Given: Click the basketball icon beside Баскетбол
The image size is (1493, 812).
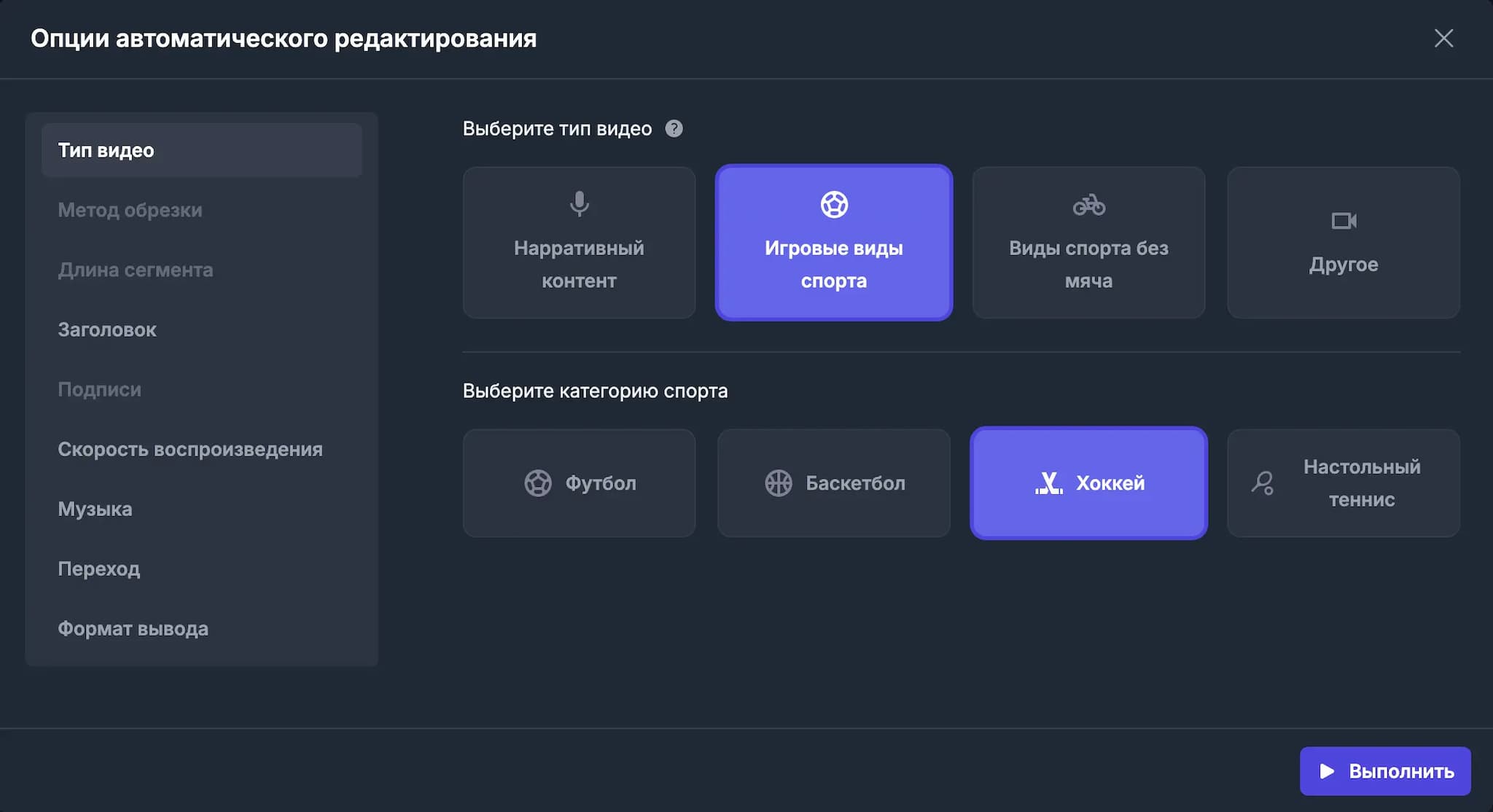Looking at the screenshot, I should 778,483.
